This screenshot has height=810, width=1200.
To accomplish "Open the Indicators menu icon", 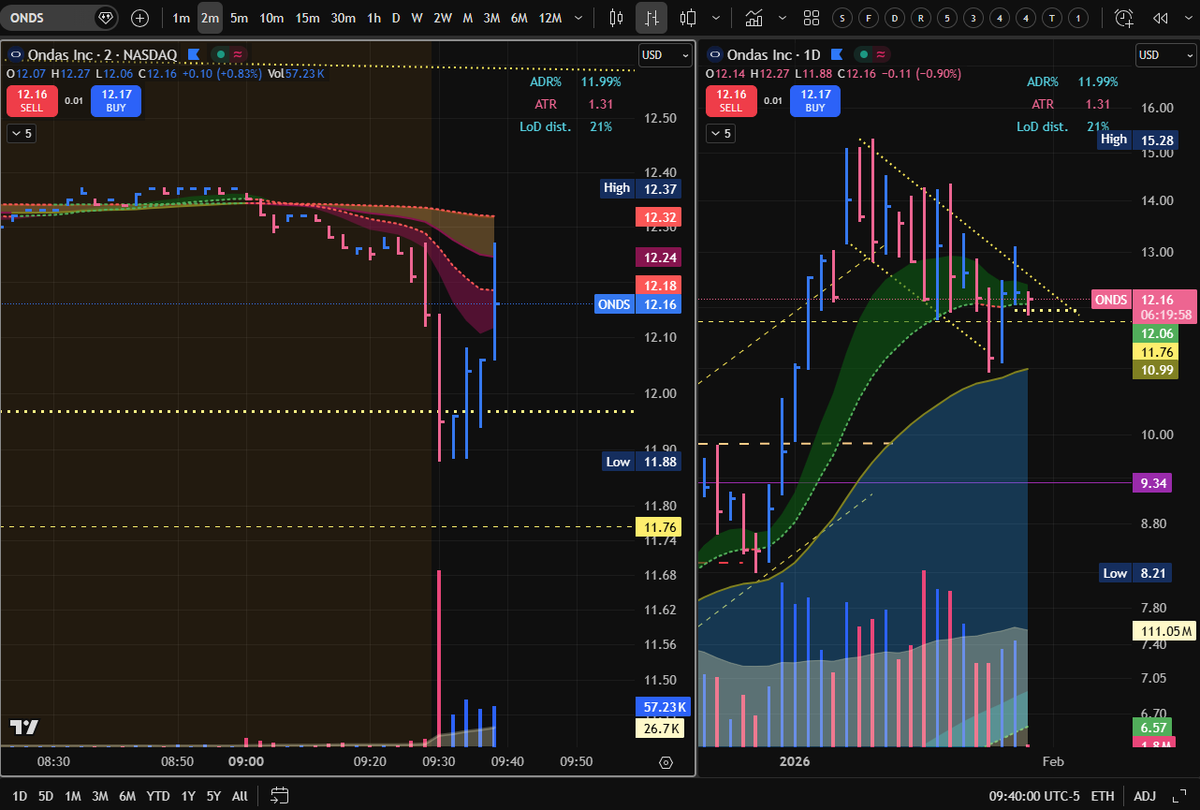I will [753, 18].
